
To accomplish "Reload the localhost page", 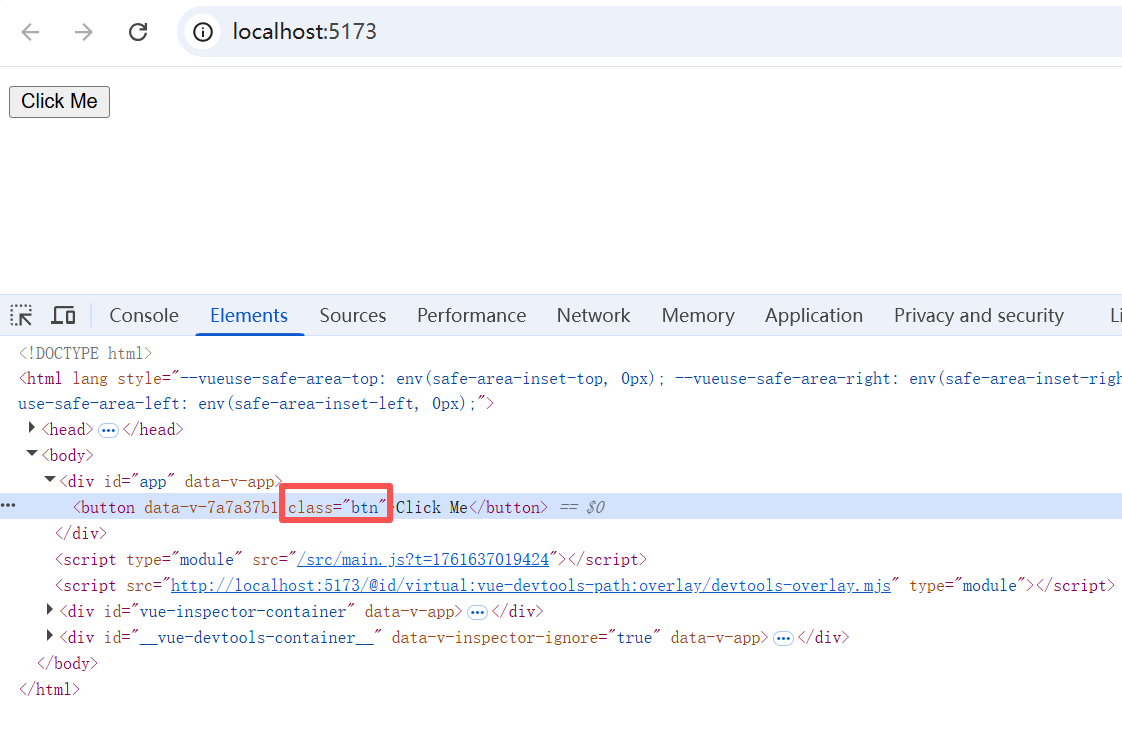I will tap(138, 31).
